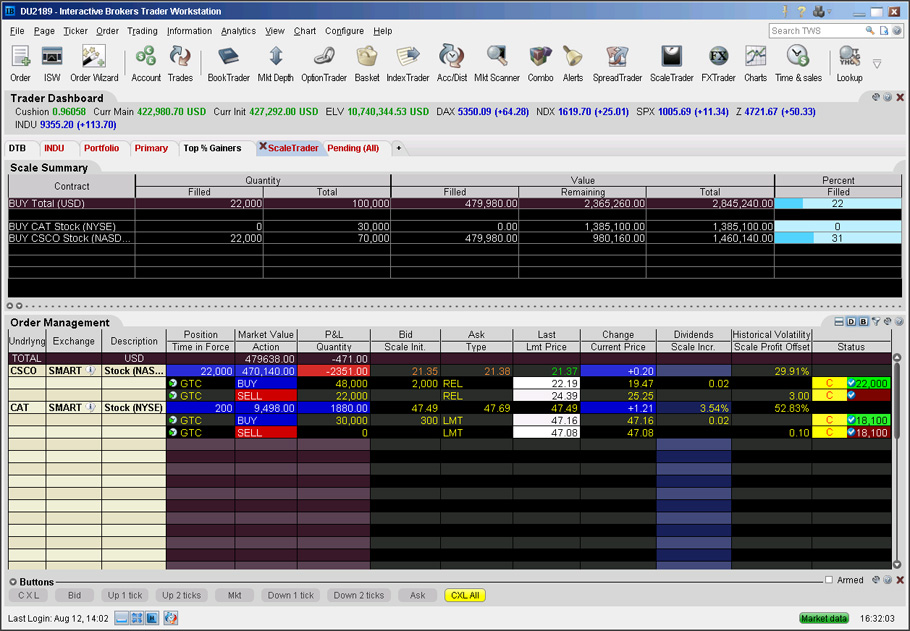The height and width of the screenshot is (631, 910).
Task: Open the File menu
Action: [17, 31]
